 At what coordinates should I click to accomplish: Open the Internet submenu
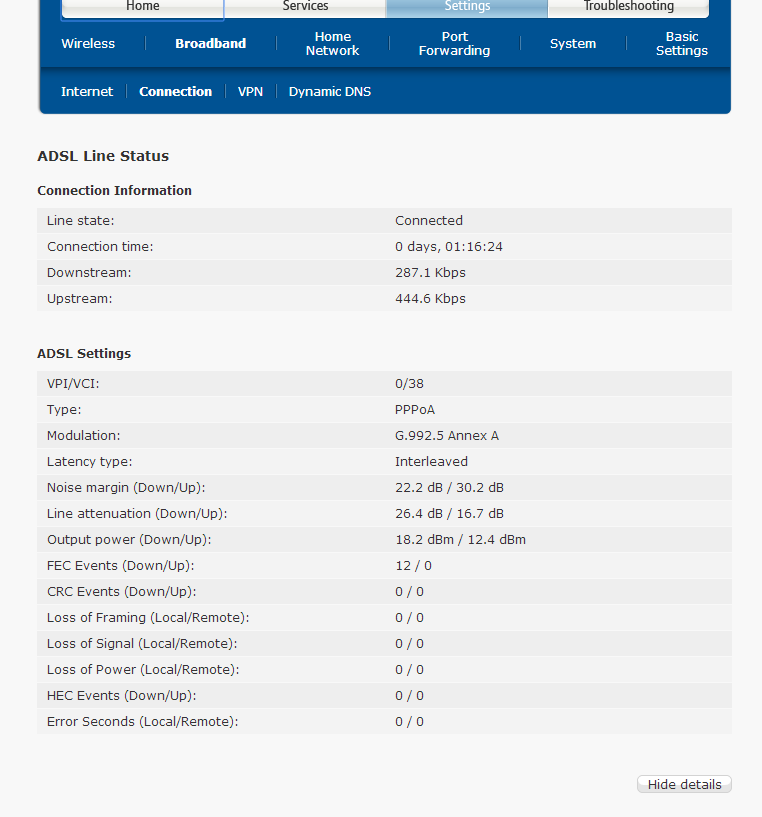pos(87,92)
